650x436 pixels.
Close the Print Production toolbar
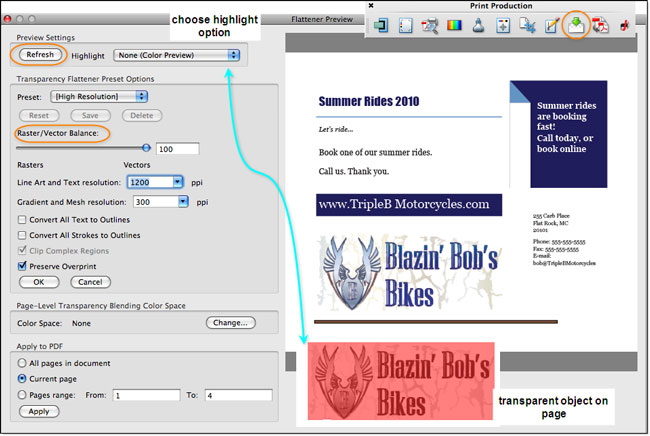click(x=371, y=5)
